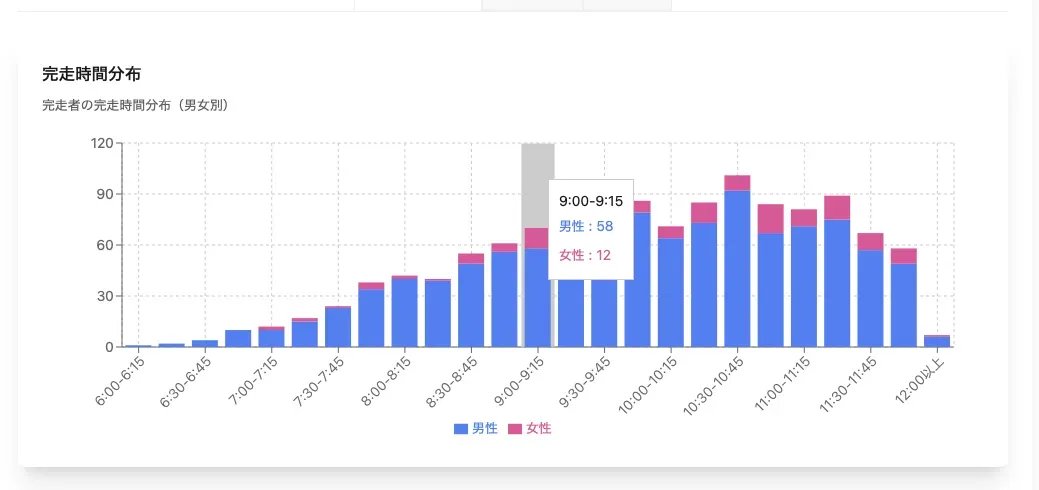This screenshot has height=490, width=1039.
Task: Click the pink segment of the 10:30-10:45 bar
Action: tap(738, 183)
